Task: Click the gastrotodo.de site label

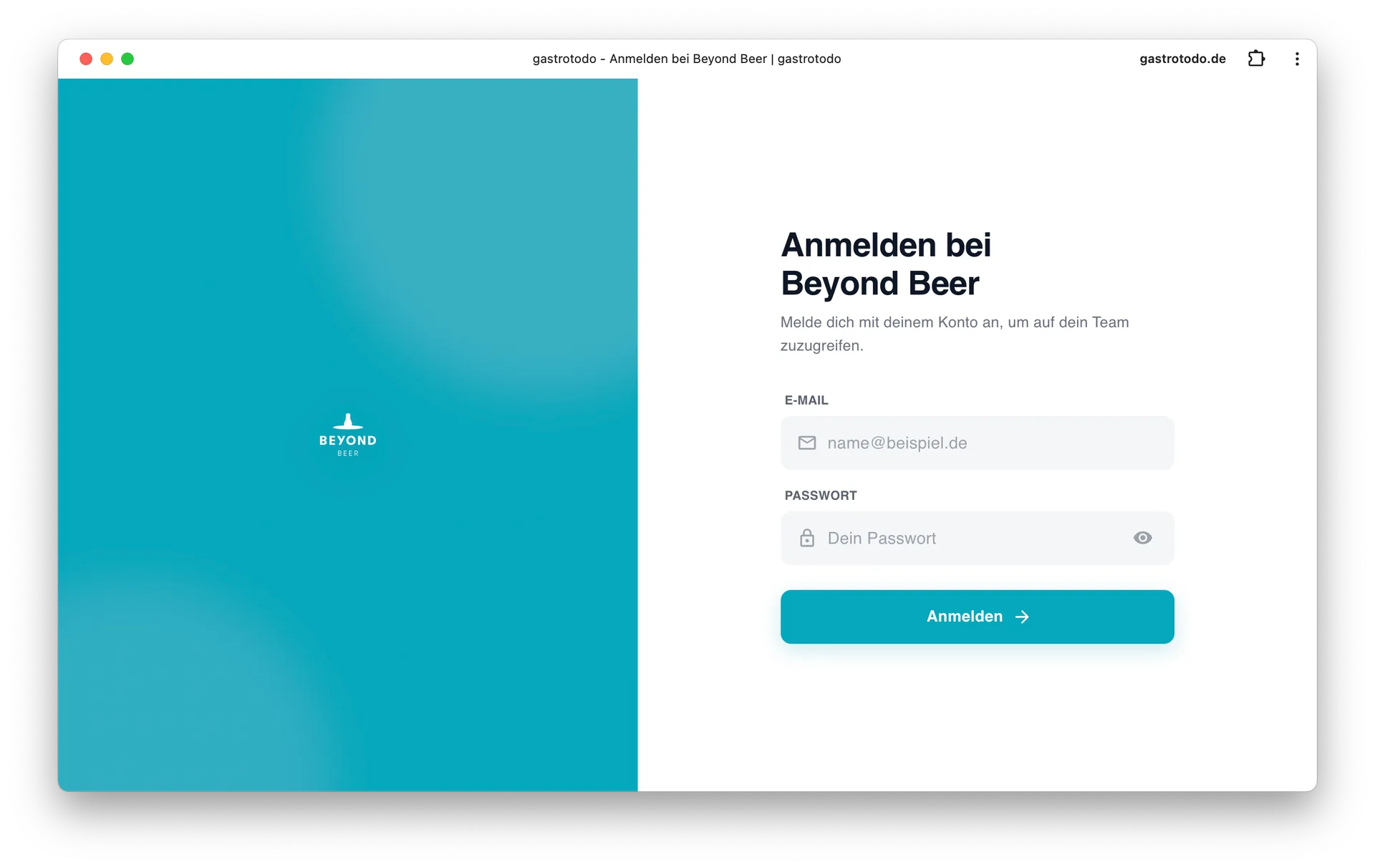Action: (1182, 59)
